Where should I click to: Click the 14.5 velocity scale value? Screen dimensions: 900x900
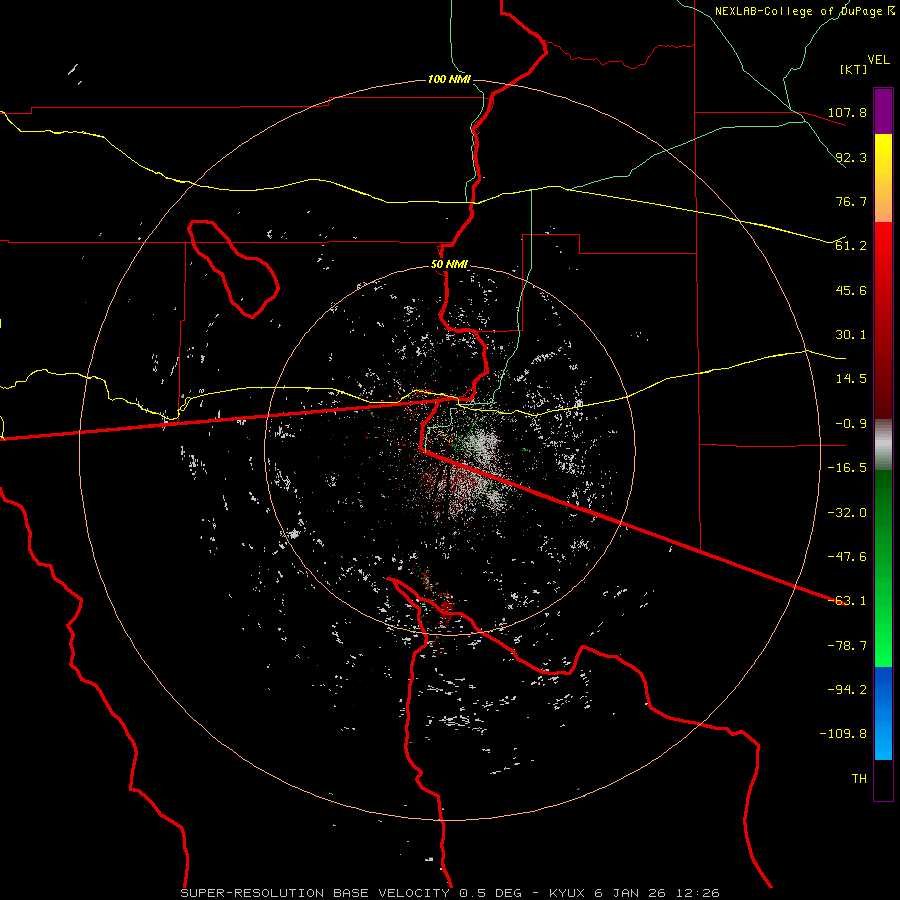(x=851, y=379)
